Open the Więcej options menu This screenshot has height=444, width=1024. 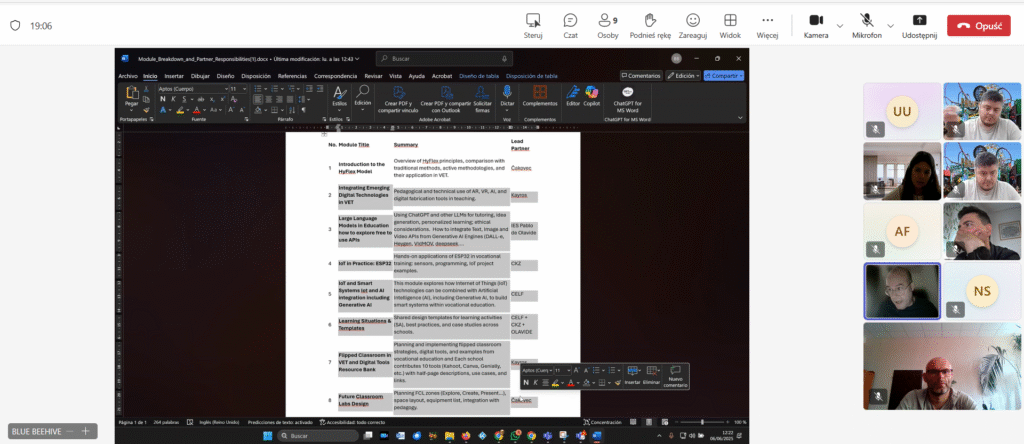tap(767, 20)
